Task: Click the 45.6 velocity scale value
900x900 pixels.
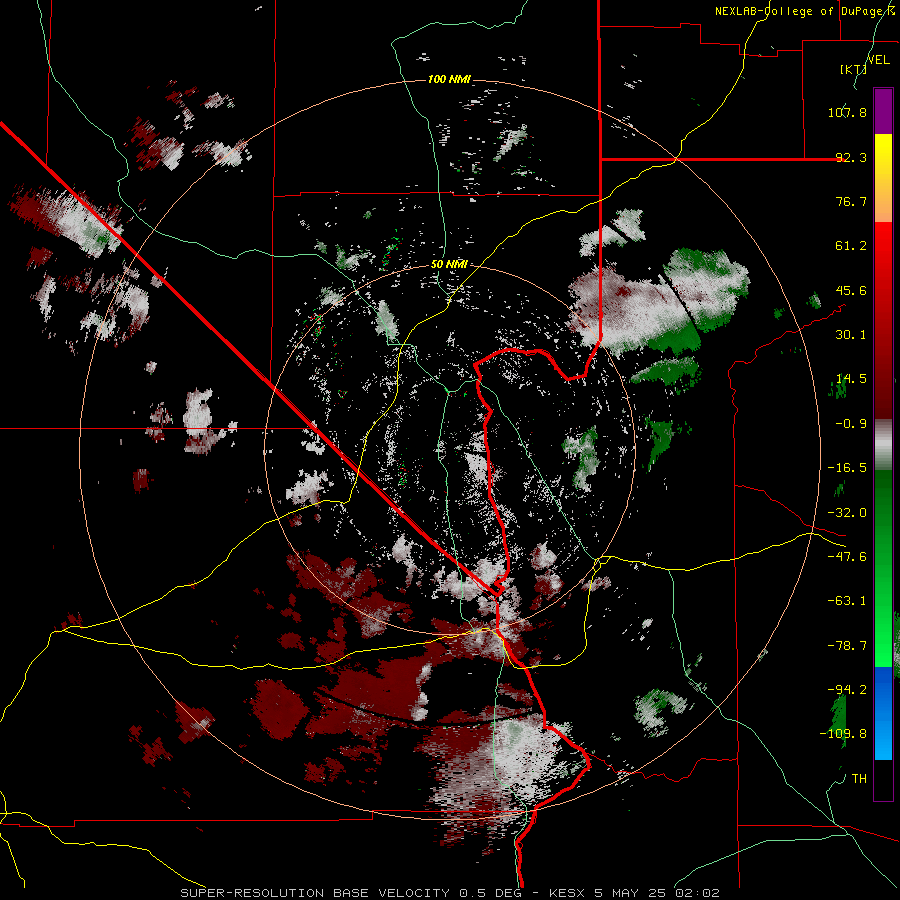Action: pos(851,290)
